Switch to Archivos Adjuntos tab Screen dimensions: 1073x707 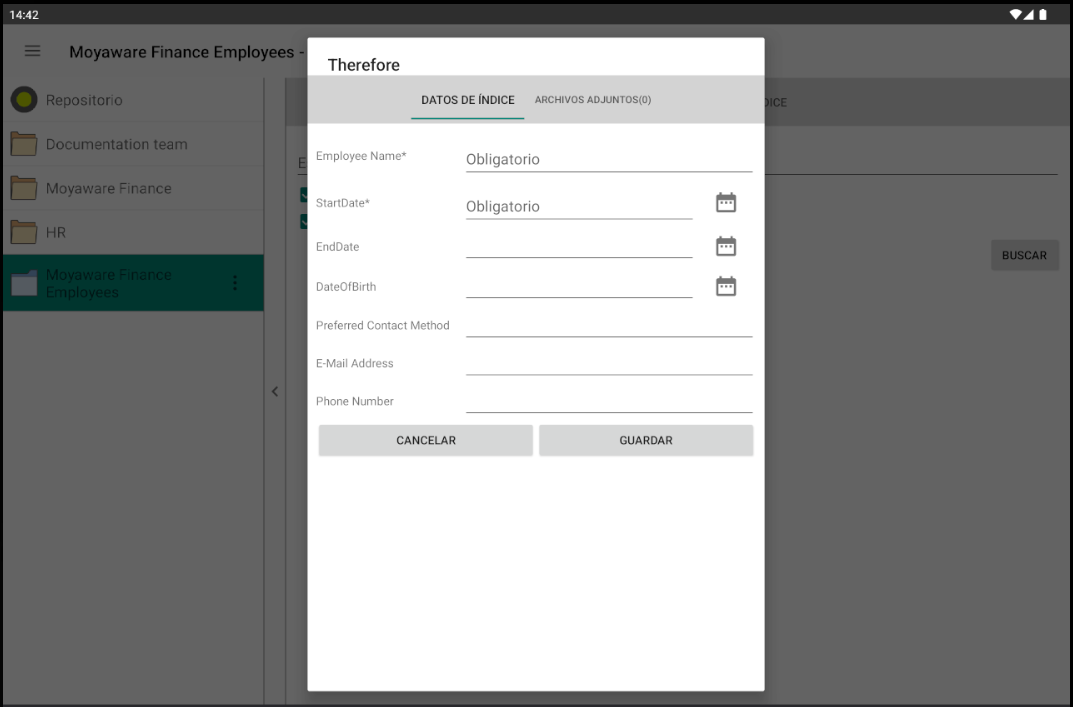[x=592, y=100]
